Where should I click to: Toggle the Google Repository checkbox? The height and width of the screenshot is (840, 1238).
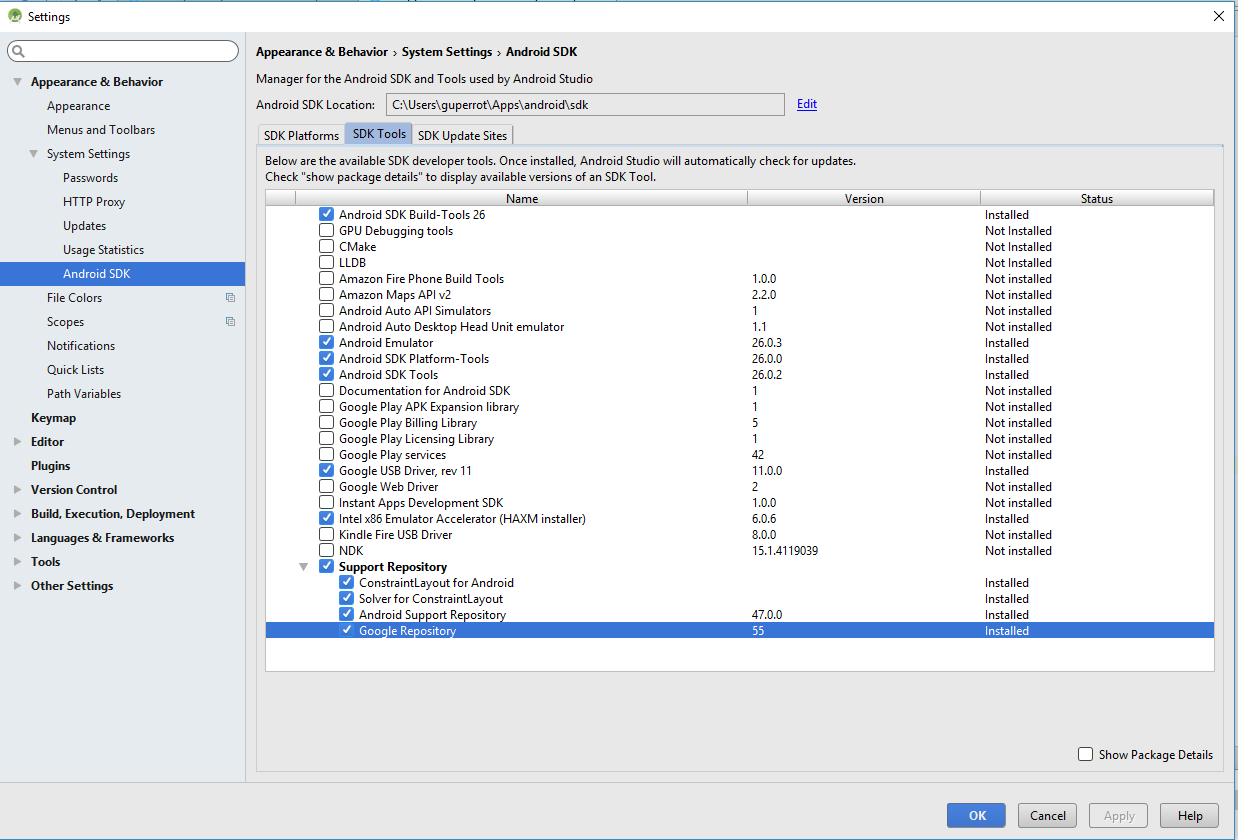(x=346, y=630)
